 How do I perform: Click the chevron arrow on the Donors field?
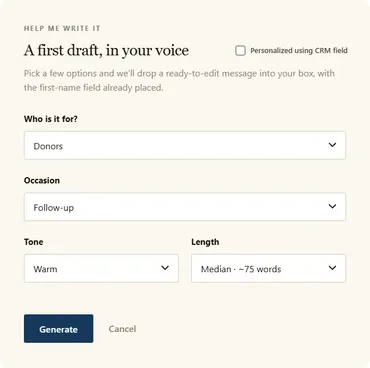(x=332, y=145)
